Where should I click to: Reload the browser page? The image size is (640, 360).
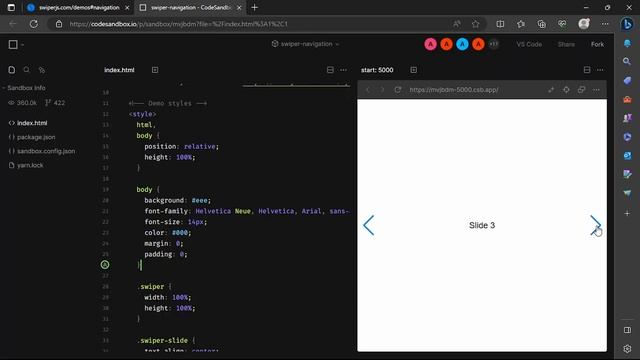click(x=33, y=24)
